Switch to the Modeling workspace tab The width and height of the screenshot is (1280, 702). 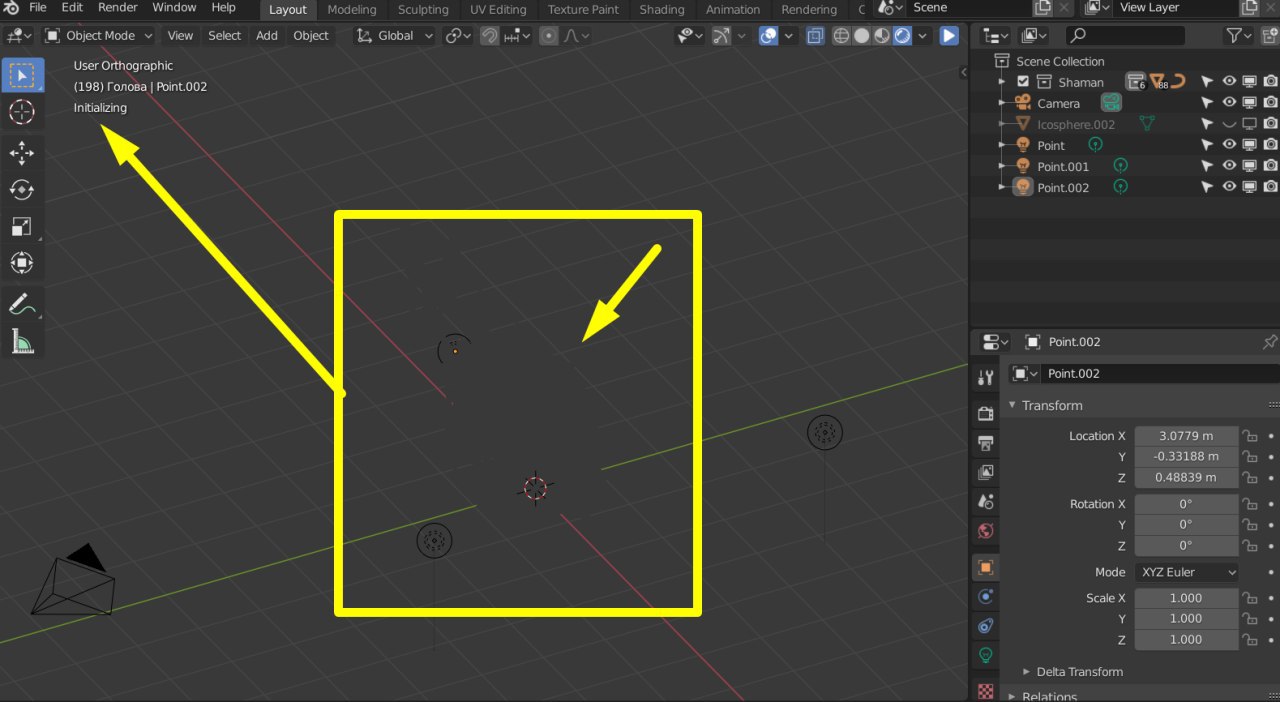(352, 10)
